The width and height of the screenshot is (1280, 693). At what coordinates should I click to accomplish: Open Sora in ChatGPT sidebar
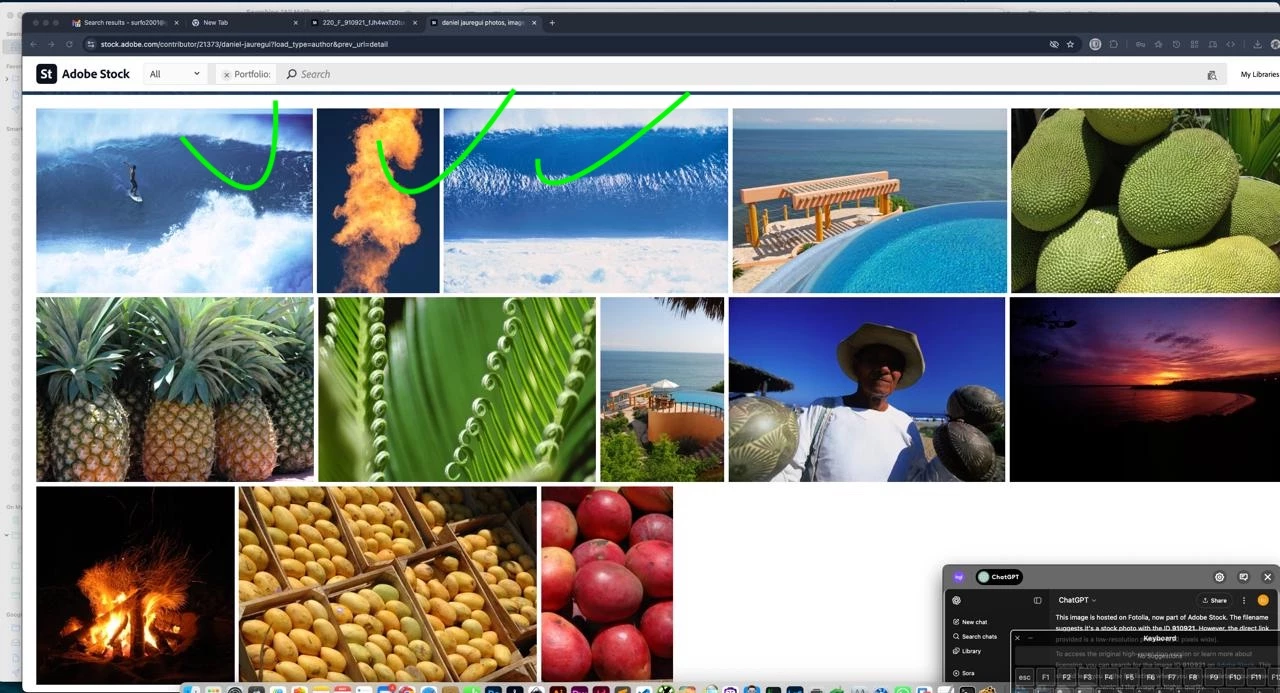point(962,673)
